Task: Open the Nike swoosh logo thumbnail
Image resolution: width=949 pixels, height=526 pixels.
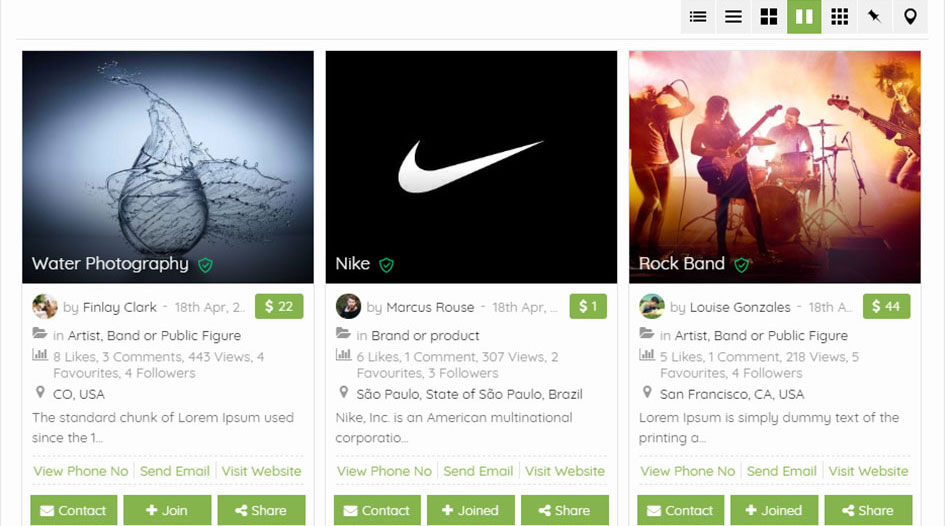Action: coord(471,165)
